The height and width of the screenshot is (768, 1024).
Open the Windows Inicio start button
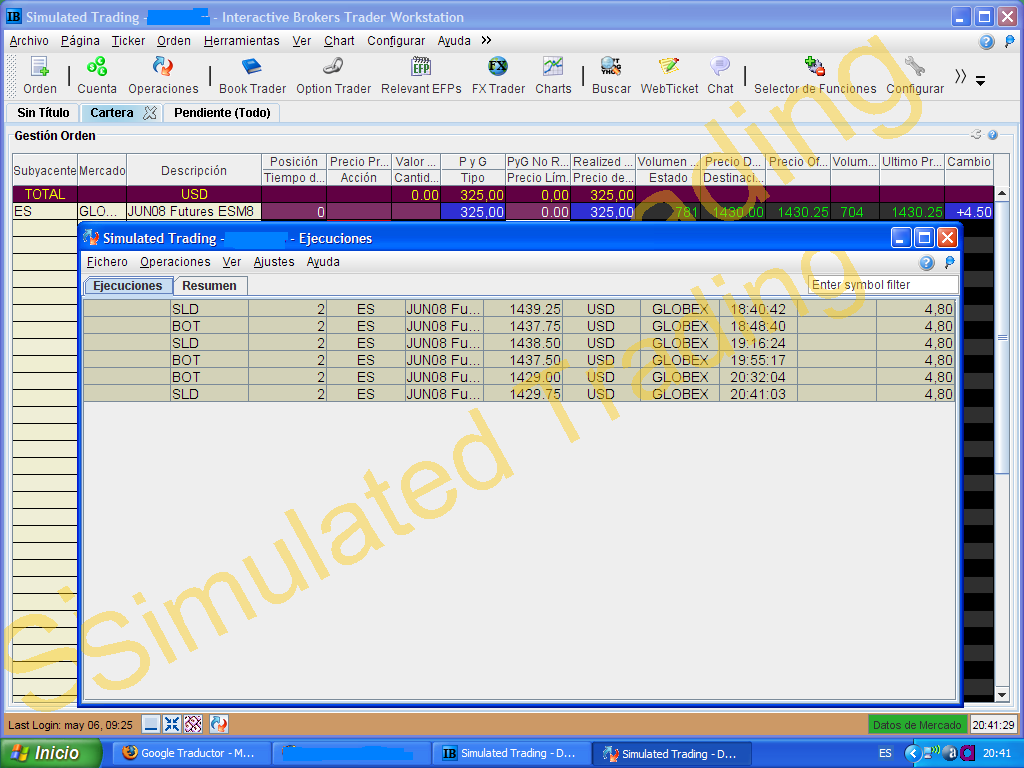51,753
